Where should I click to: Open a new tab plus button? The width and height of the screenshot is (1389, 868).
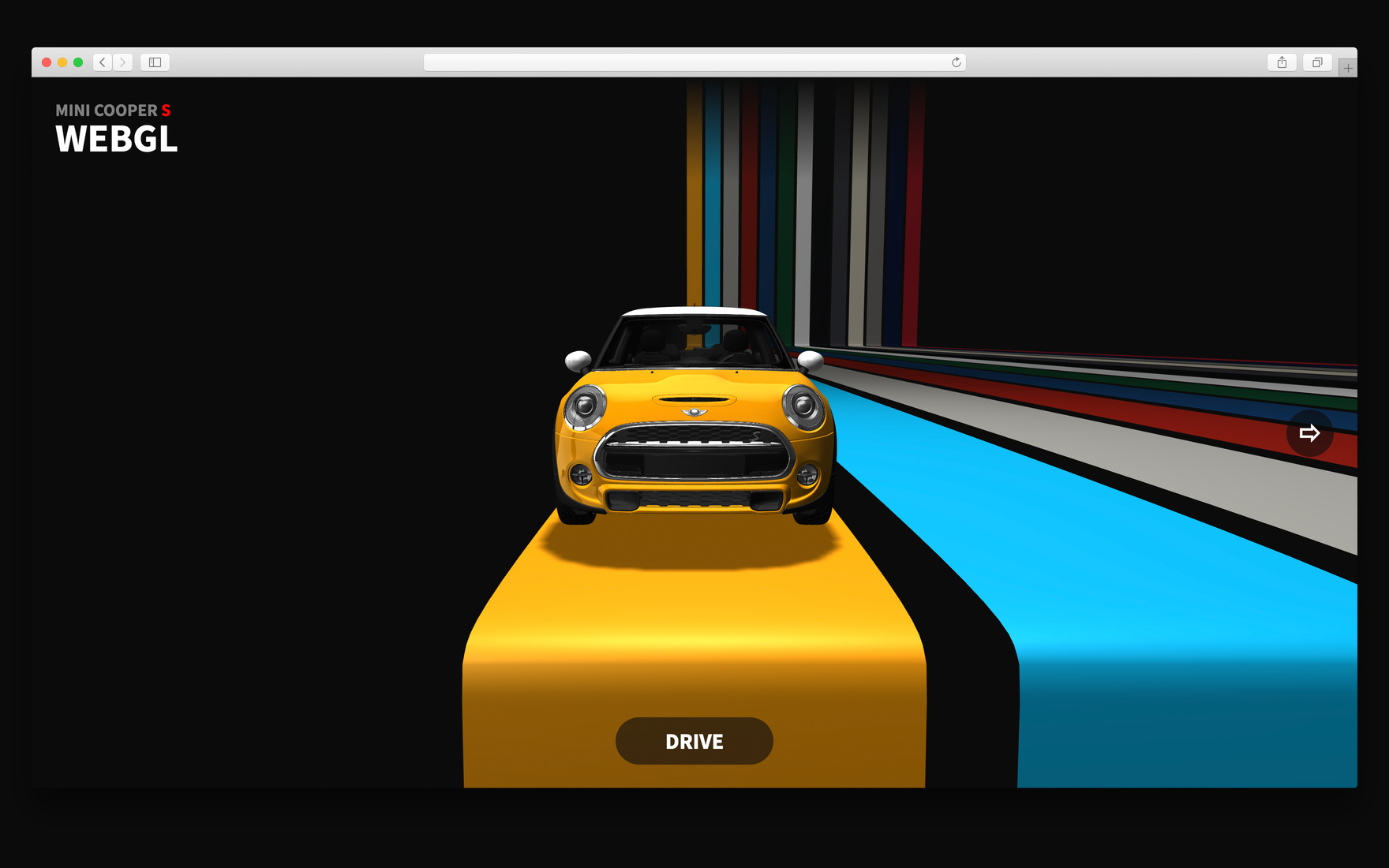1348,68
